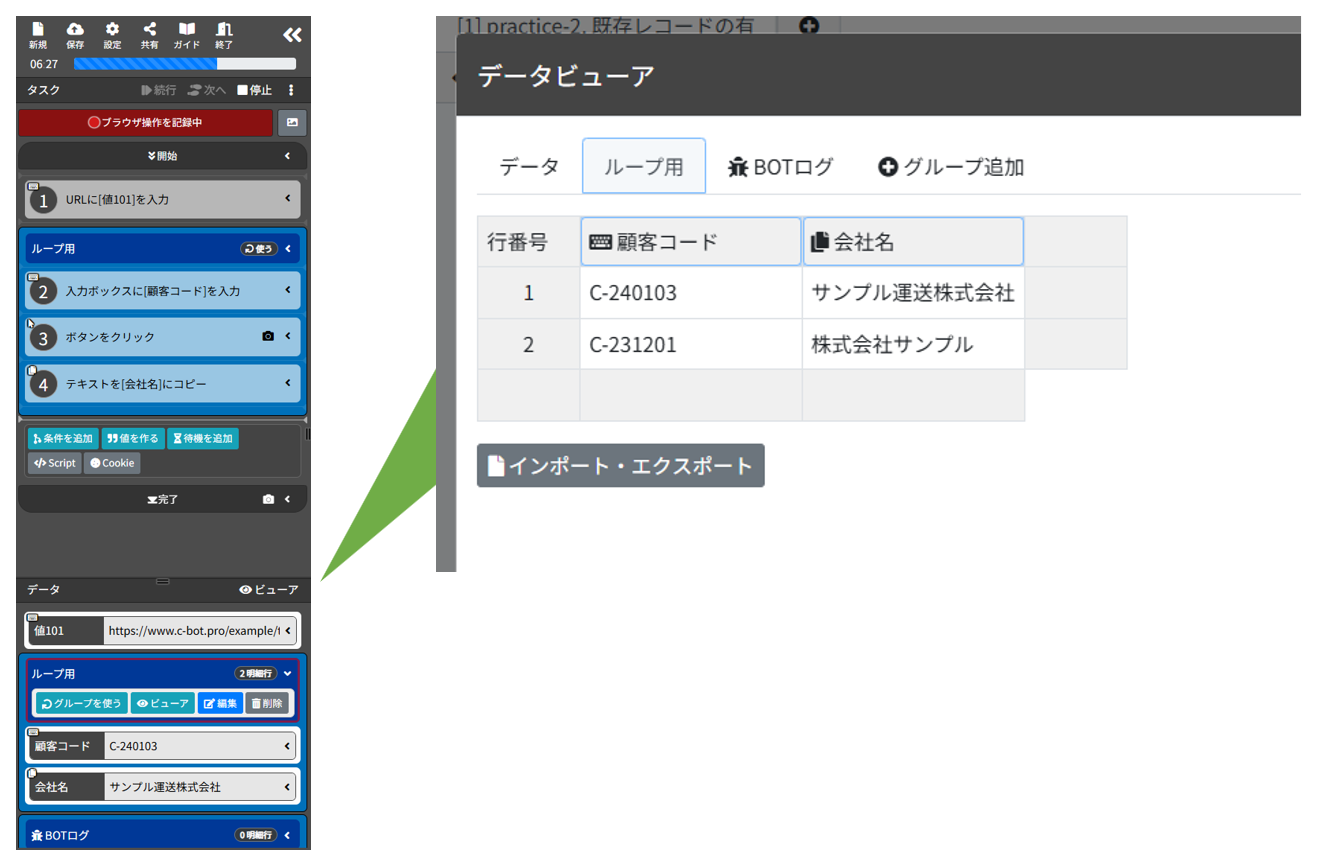Expand step 4 テキストを[会社名]にコピー chevron

pyautogui.click(x=288, y=383)
